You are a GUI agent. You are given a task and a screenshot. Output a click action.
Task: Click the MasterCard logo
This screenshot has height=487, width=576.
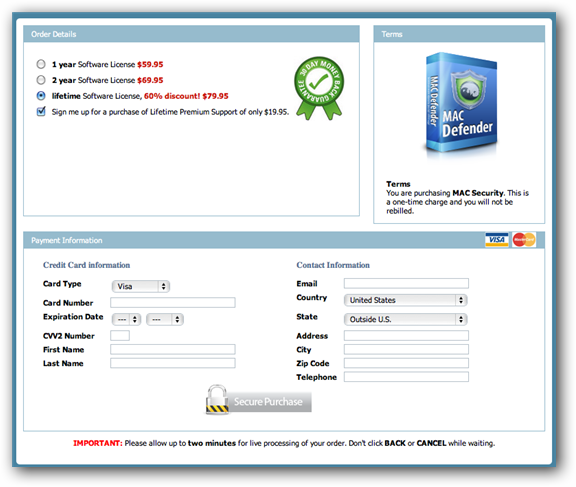pyautogui.click(x=524, y=239)
